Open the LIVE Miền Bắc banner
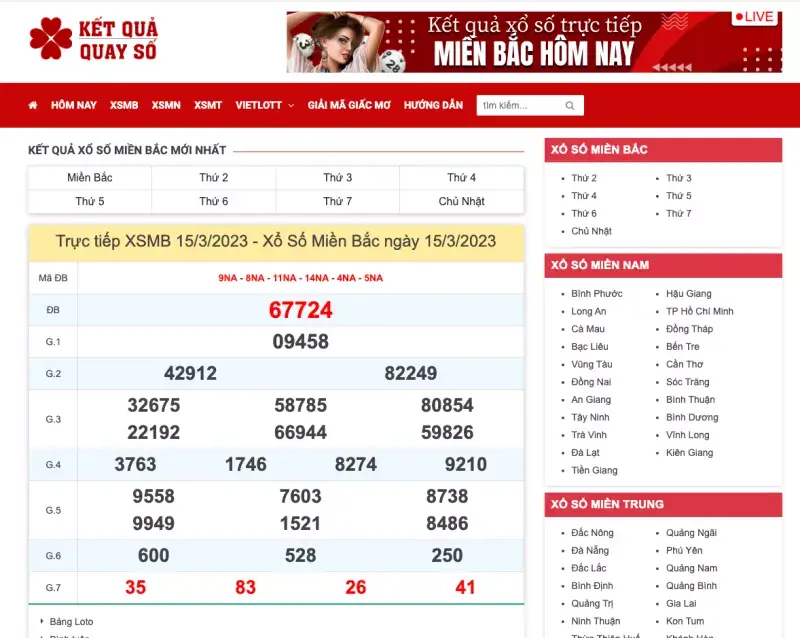Screen dimensions: 800x638 click(x=533, y=42)
